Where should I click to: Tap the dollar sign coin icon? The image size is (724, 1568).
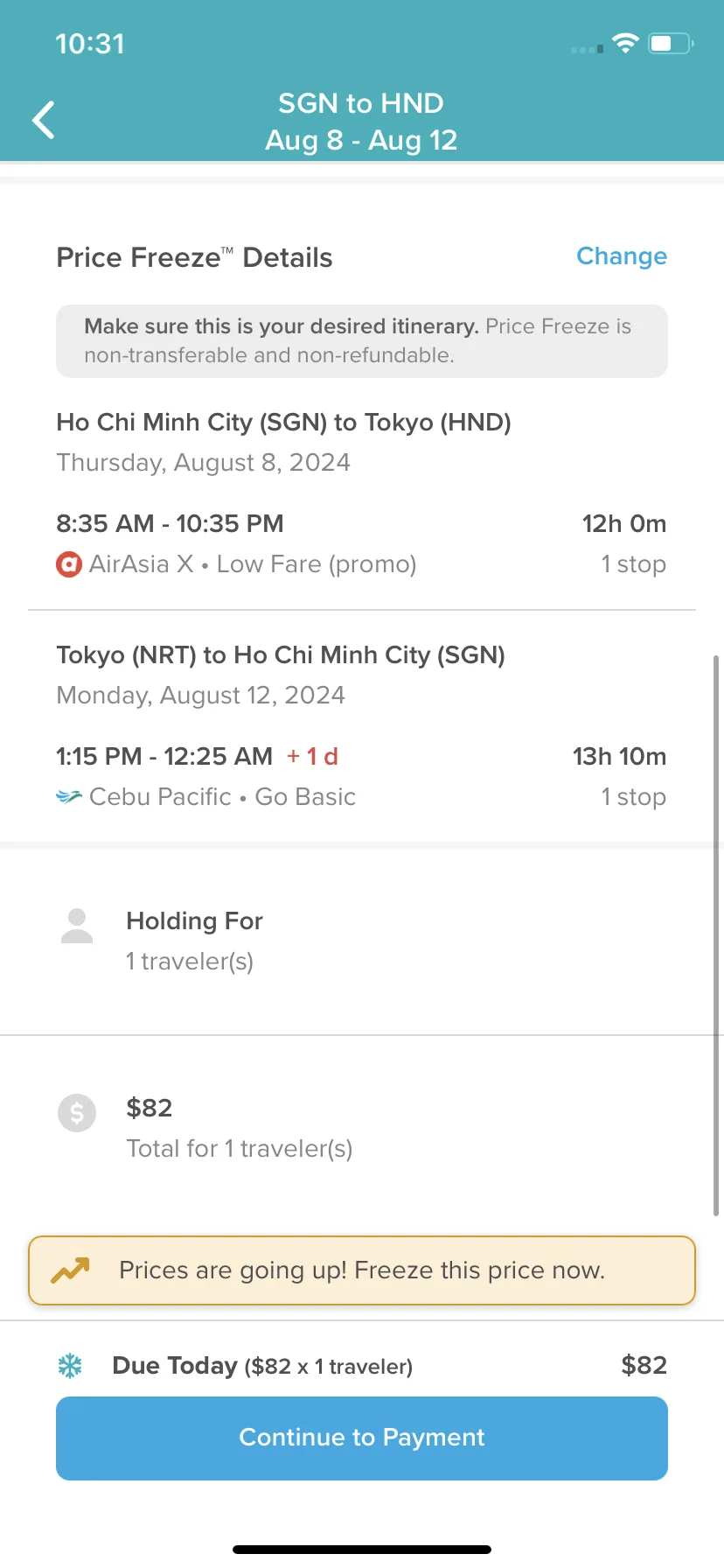click(77, 1113)
